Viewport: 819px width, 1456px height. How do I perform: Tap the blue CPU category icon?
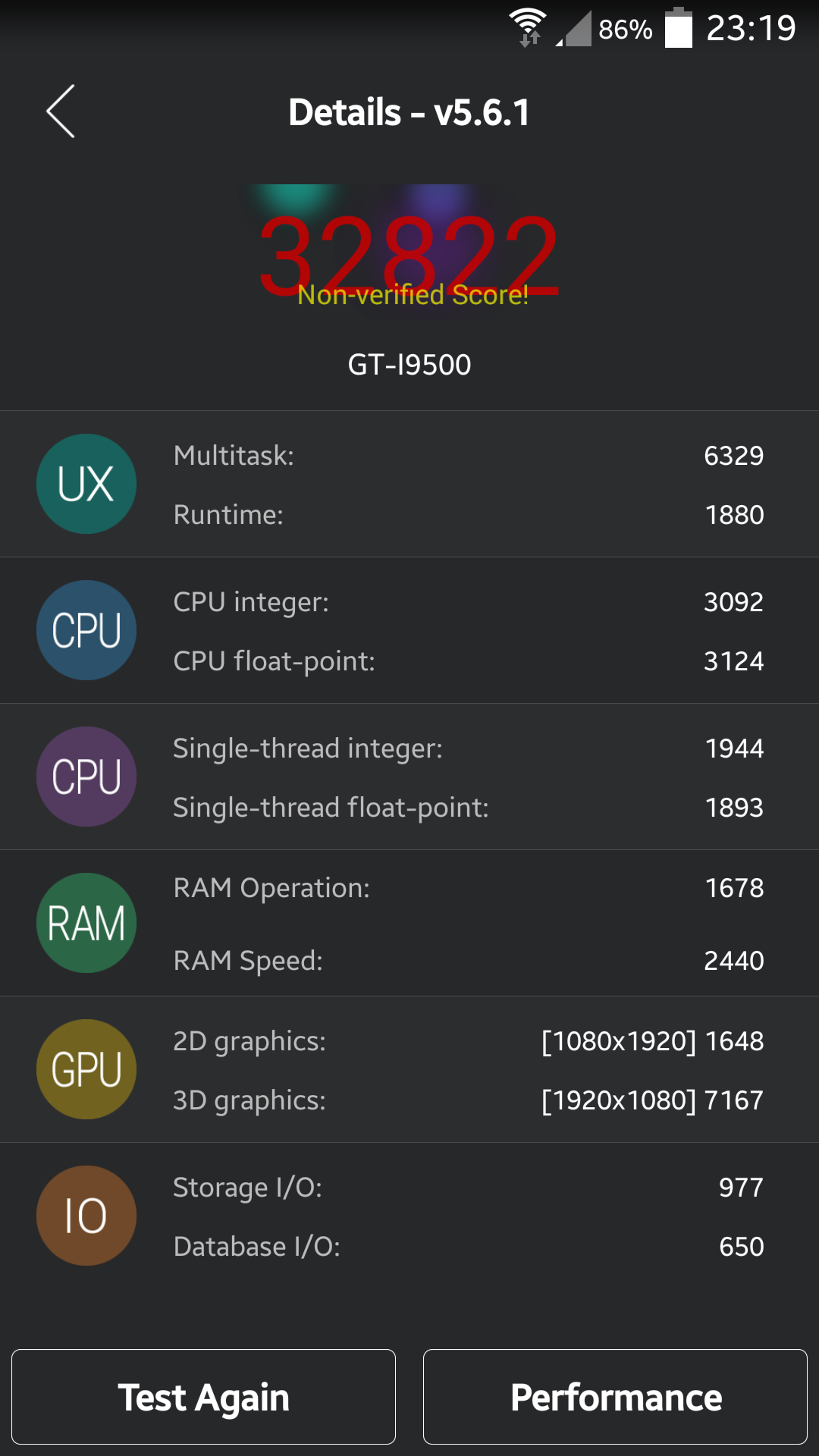click(86, 630)
